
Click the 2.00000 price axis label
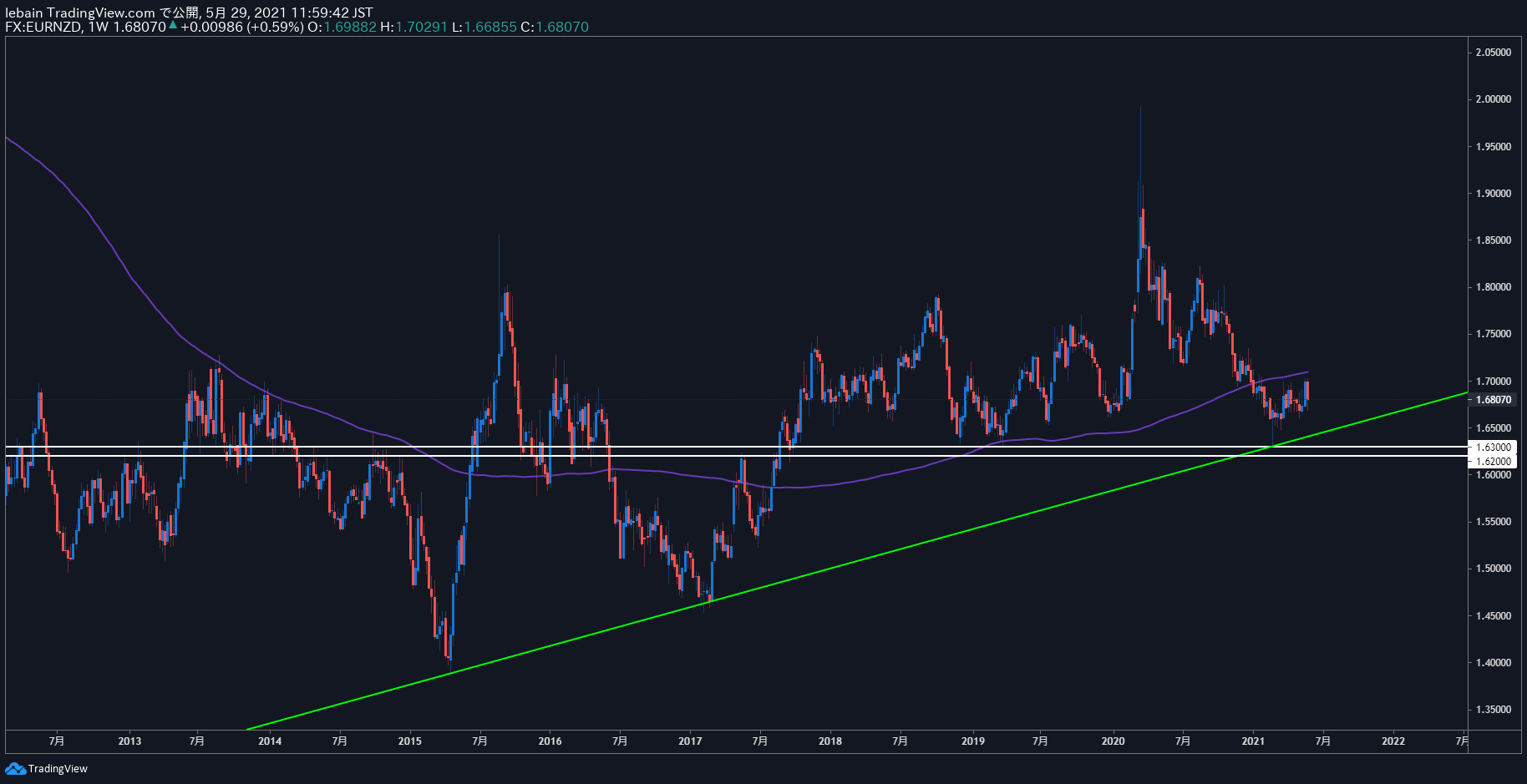tap(1494, 99)
